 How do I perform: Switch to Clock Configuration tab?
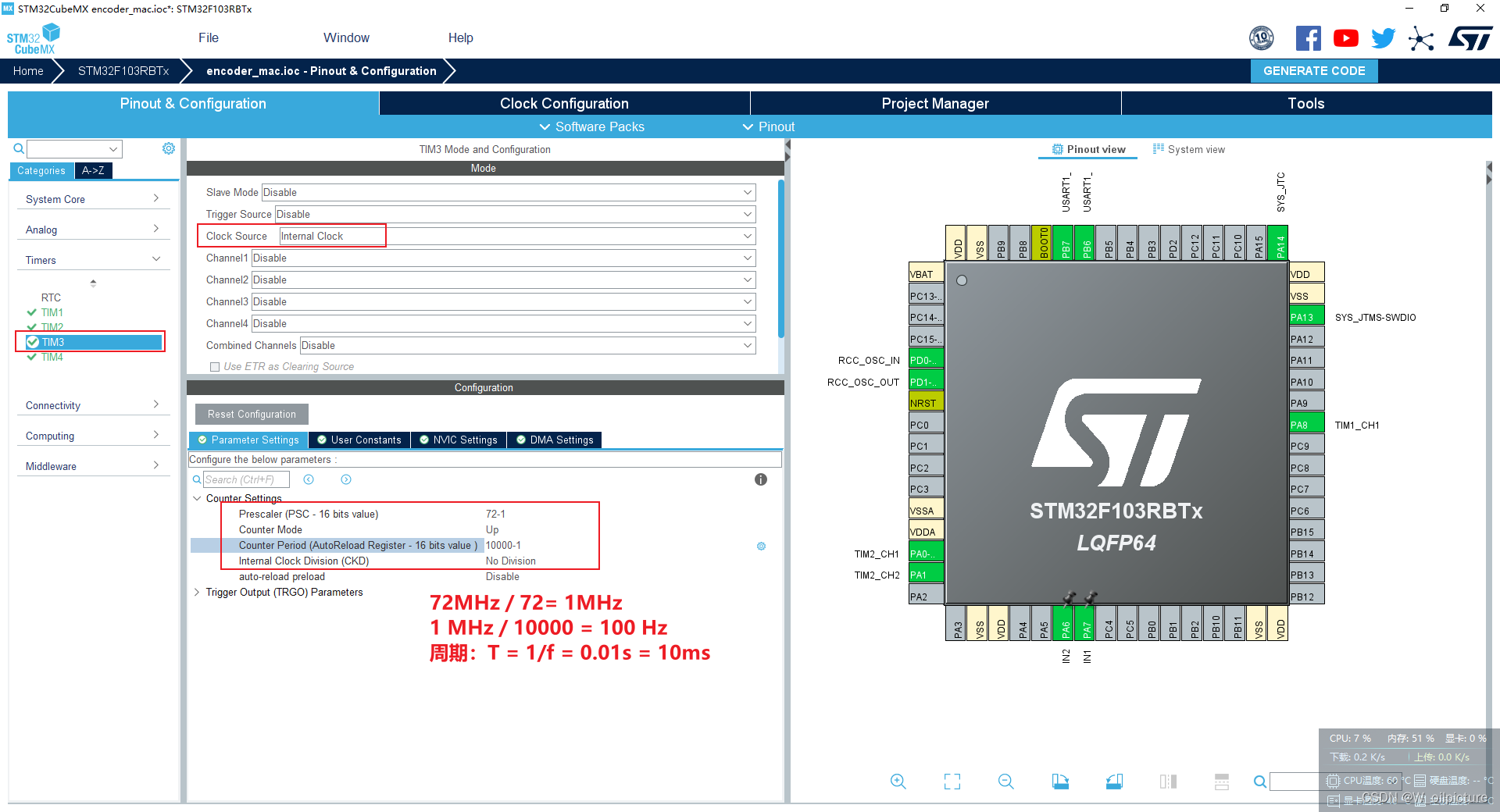564,103
